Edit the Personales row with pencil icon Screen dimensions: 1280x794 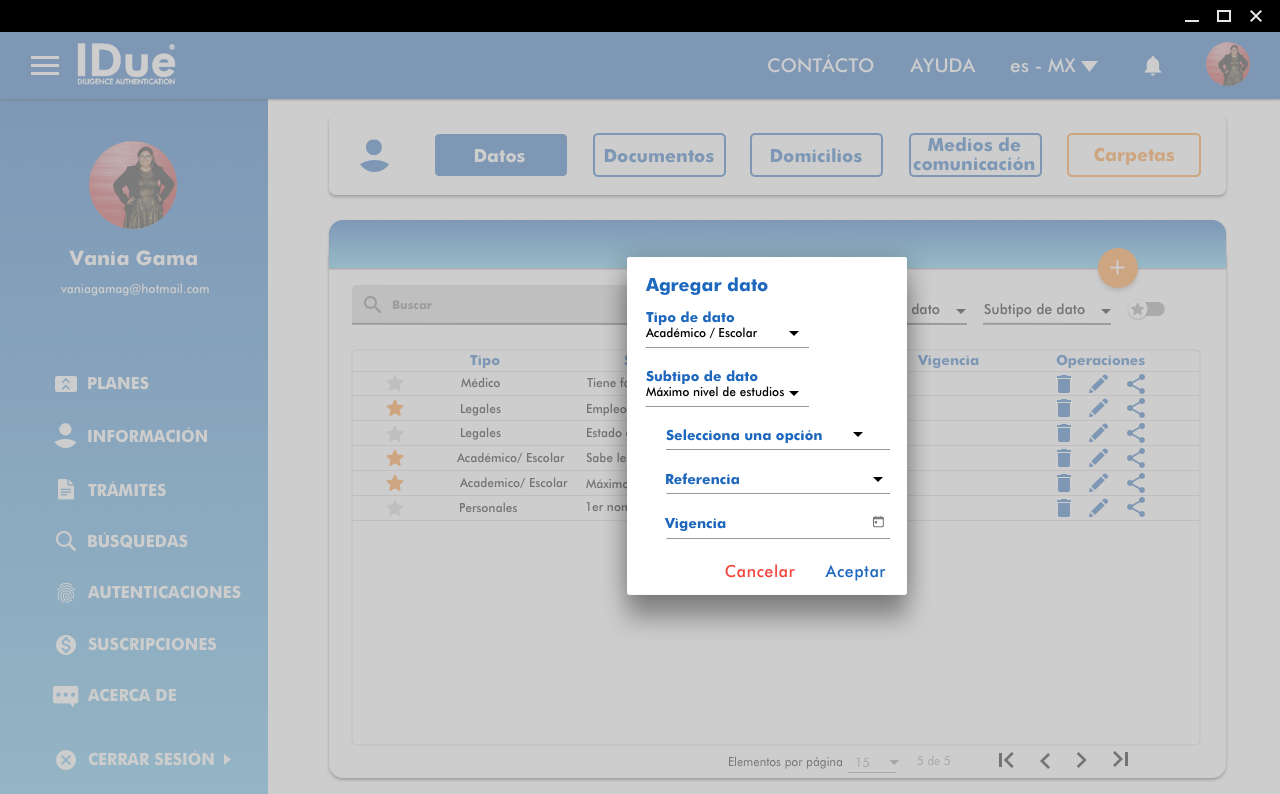click(x=1098, y=508)
